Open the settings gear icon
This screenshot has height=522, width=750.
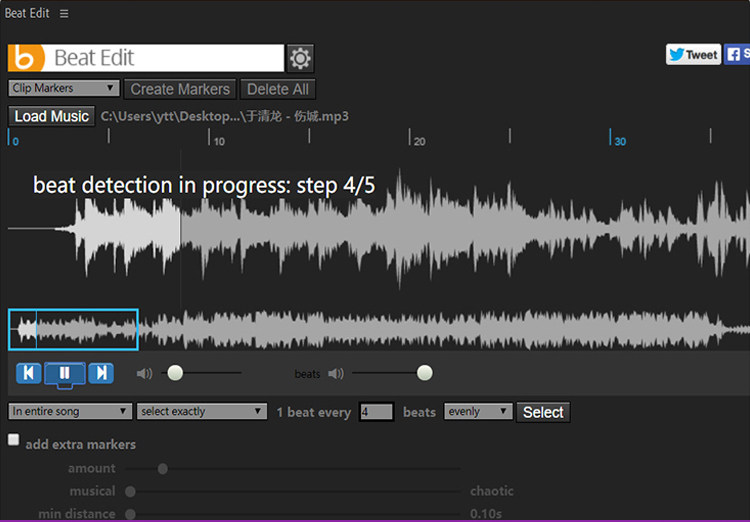click(x=300, y=58)
